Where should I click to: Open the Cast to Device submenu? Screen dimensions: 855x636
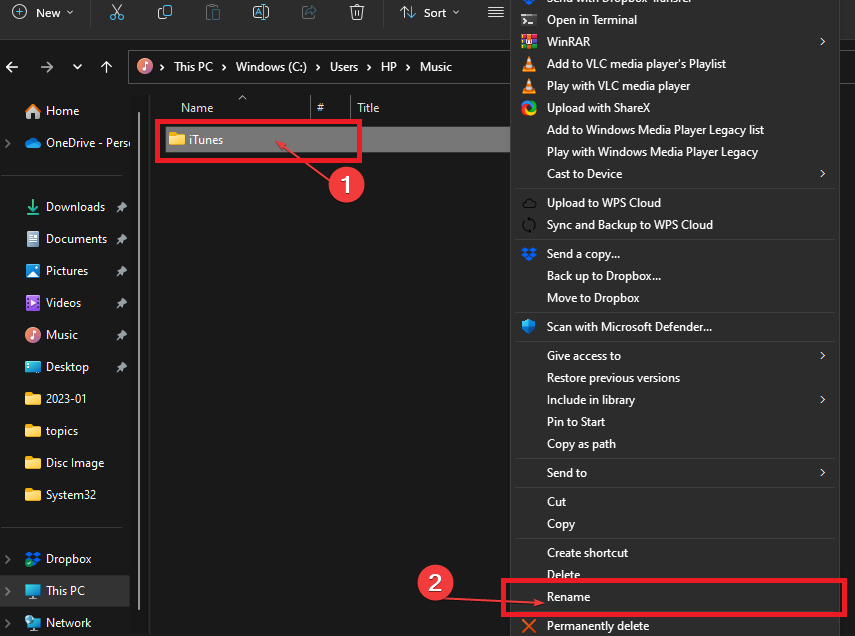pyautogui.click(x=675, y=174)
